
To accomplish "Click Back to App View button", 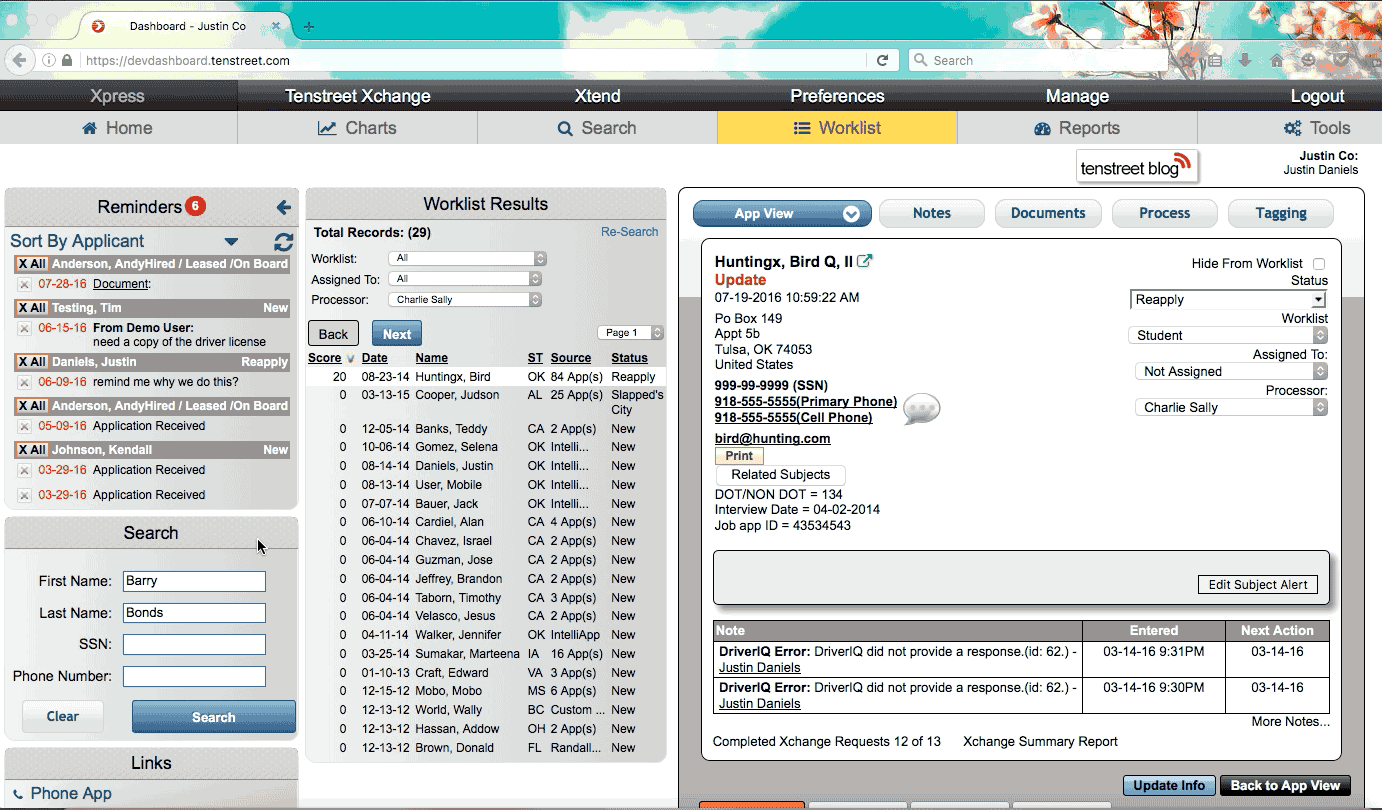I will coord(1285,785).
